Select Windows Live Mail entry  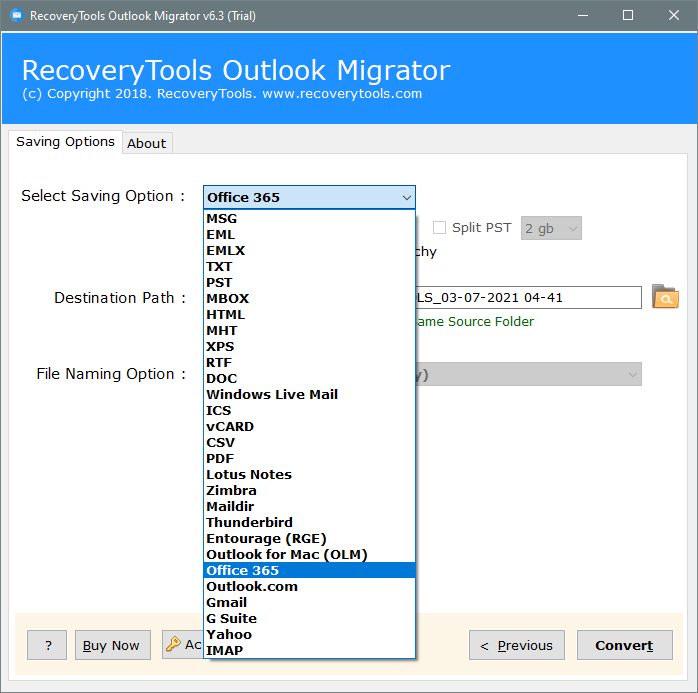(309, 395)
